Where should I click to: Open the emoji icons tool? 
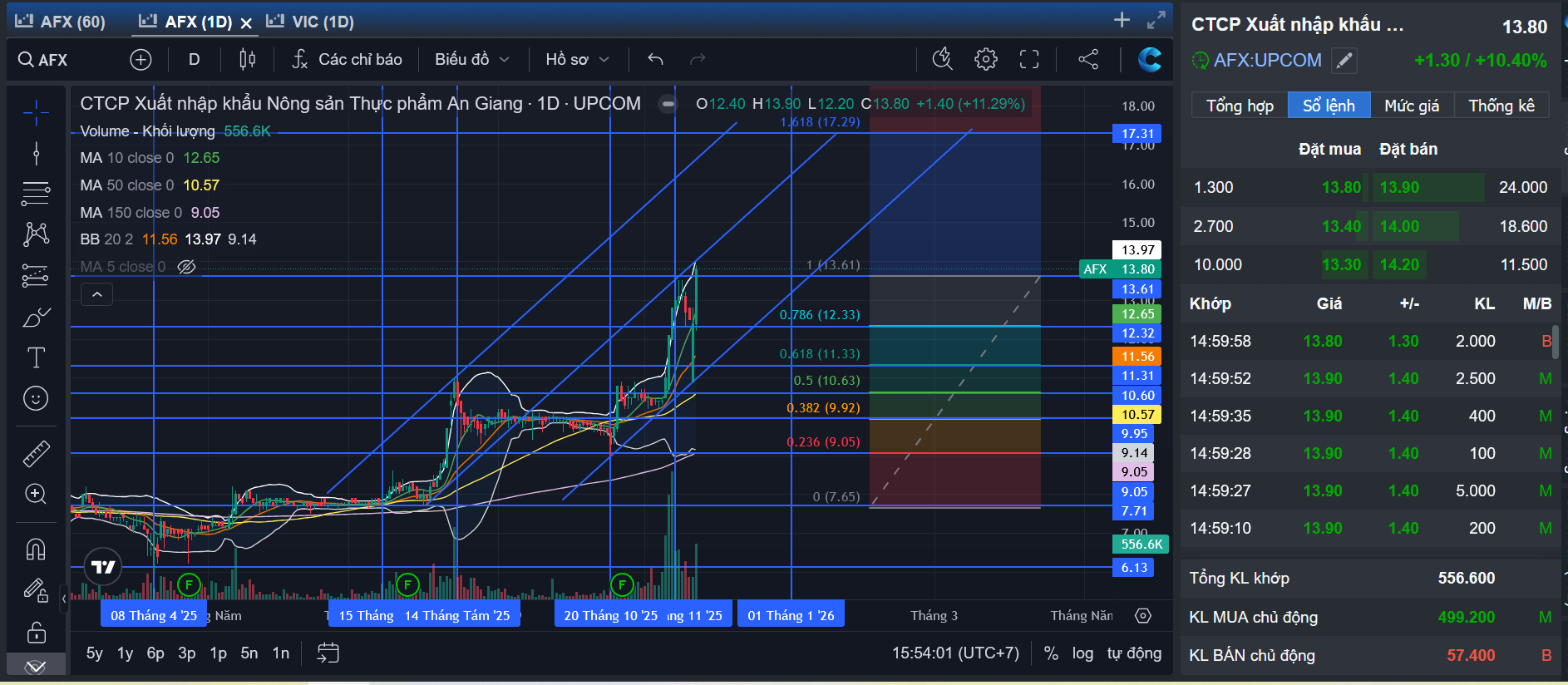36,398
